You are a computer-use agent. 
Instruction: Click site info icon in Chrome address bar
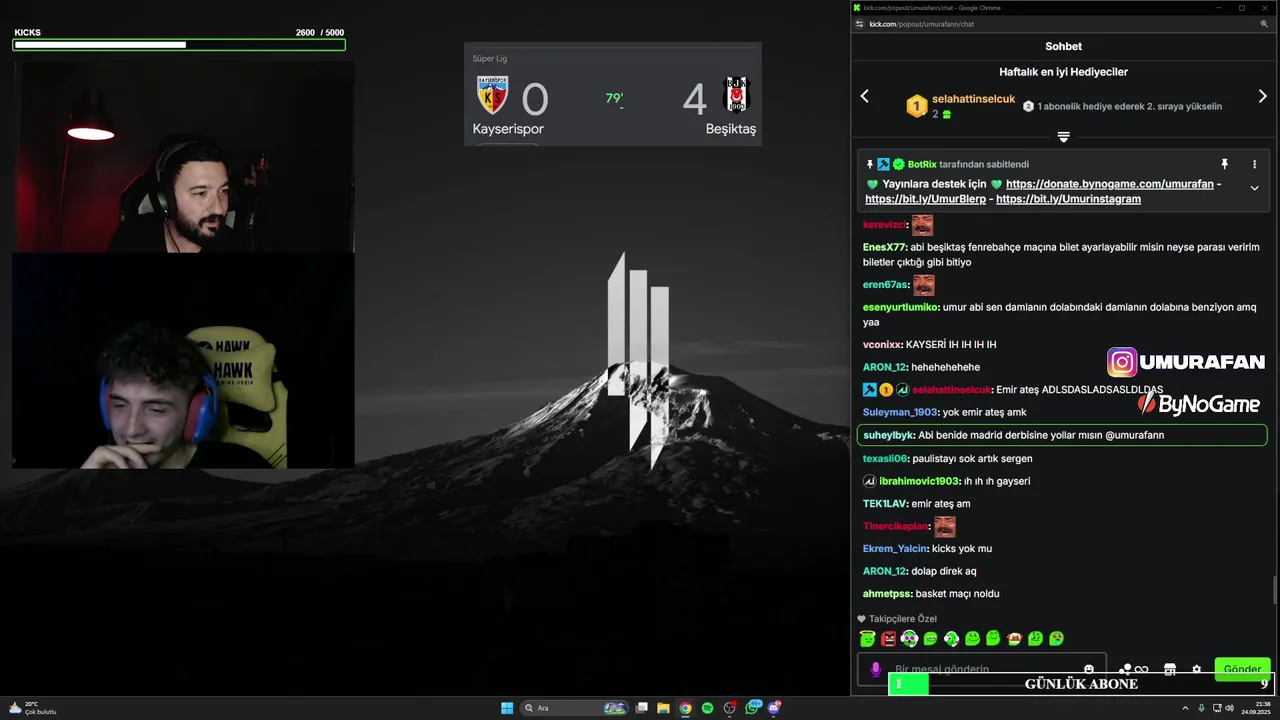pos(859,24)
